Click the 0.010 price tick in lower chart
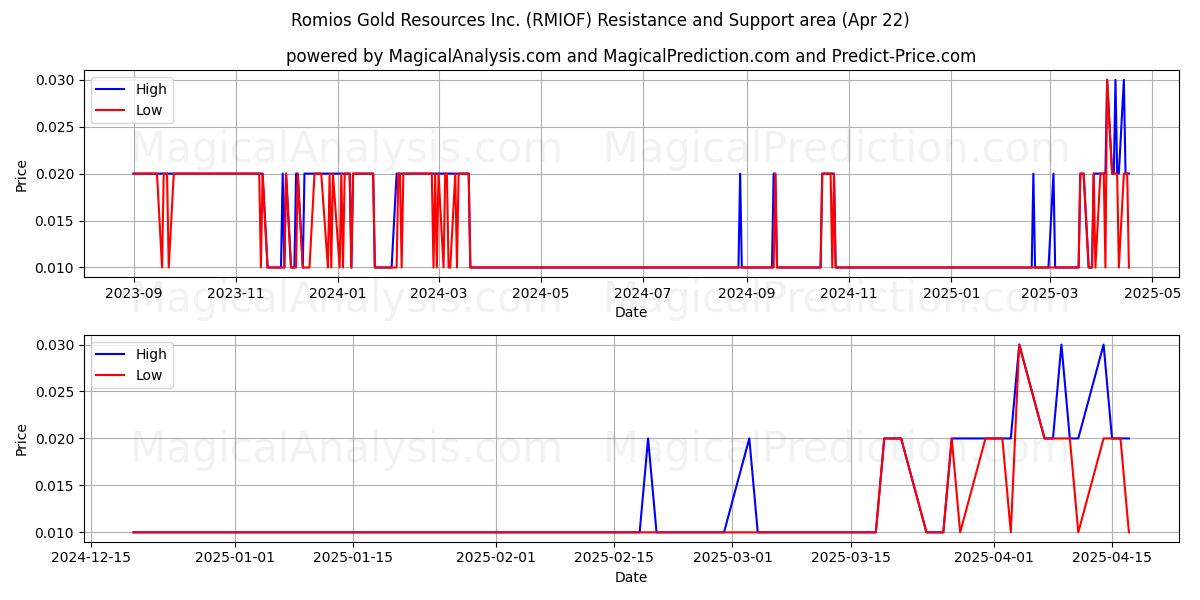 (57, 533)
